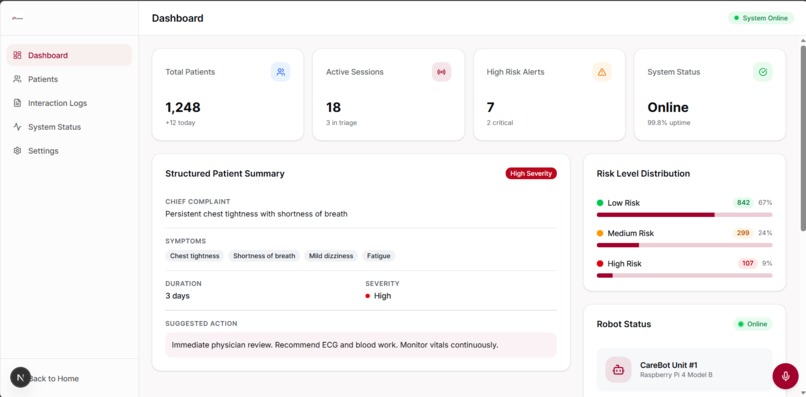806x397 pixels.
Task: Open Interaction Logs page
Action: click(69, 103)
